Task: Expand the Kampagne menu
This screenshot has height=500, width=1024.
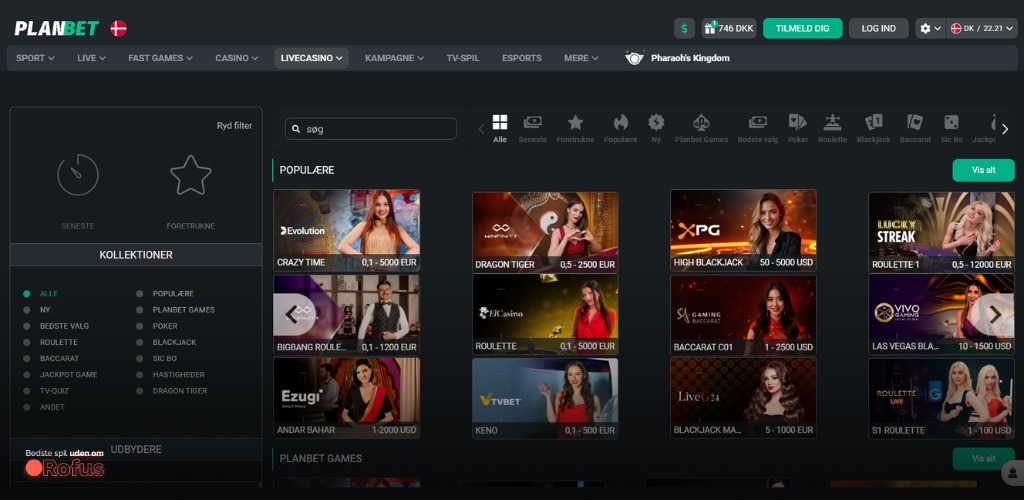Action: tap(394, 58)
